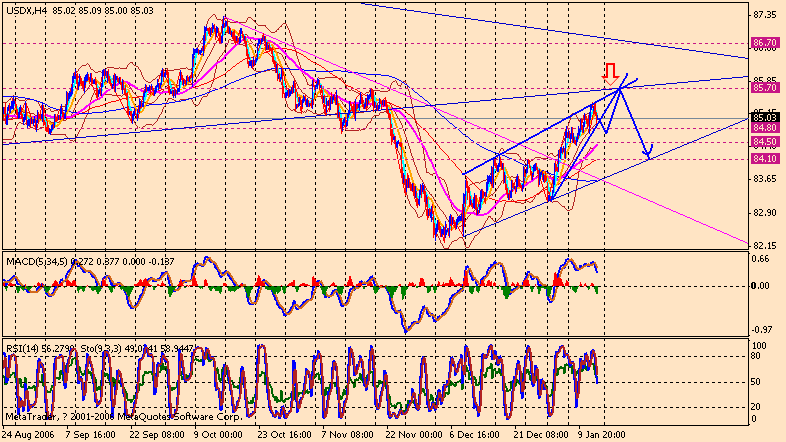Select the pink 84.80 price level label
The width and height of the screenshot is (786, 442).
point(765,128)
